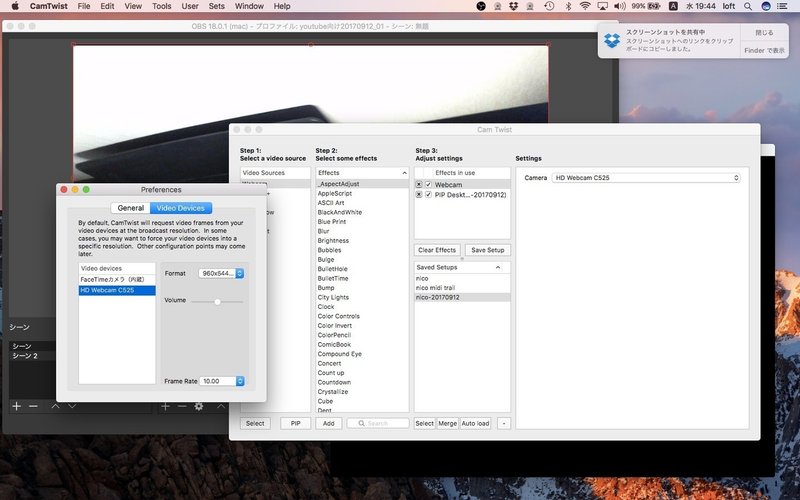Screen dimensions: 800x500
Task: Open volume control in menu bar
Action: (620, 6)
